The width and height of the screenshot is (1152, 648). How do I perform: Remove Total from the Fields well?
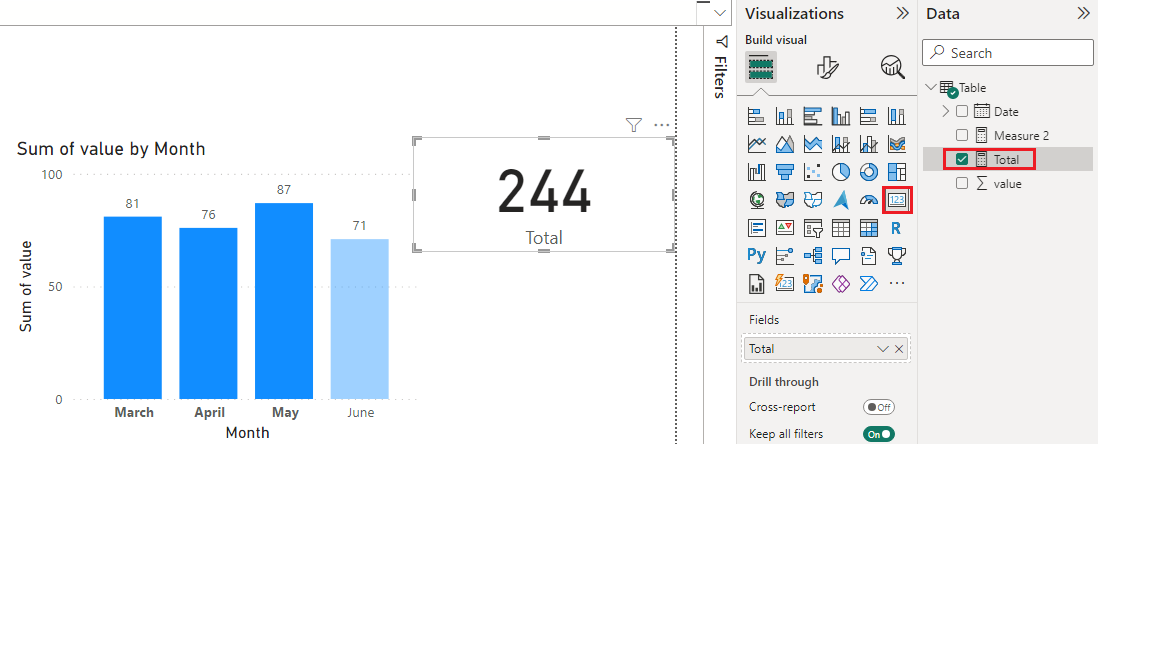coord(899,349)
